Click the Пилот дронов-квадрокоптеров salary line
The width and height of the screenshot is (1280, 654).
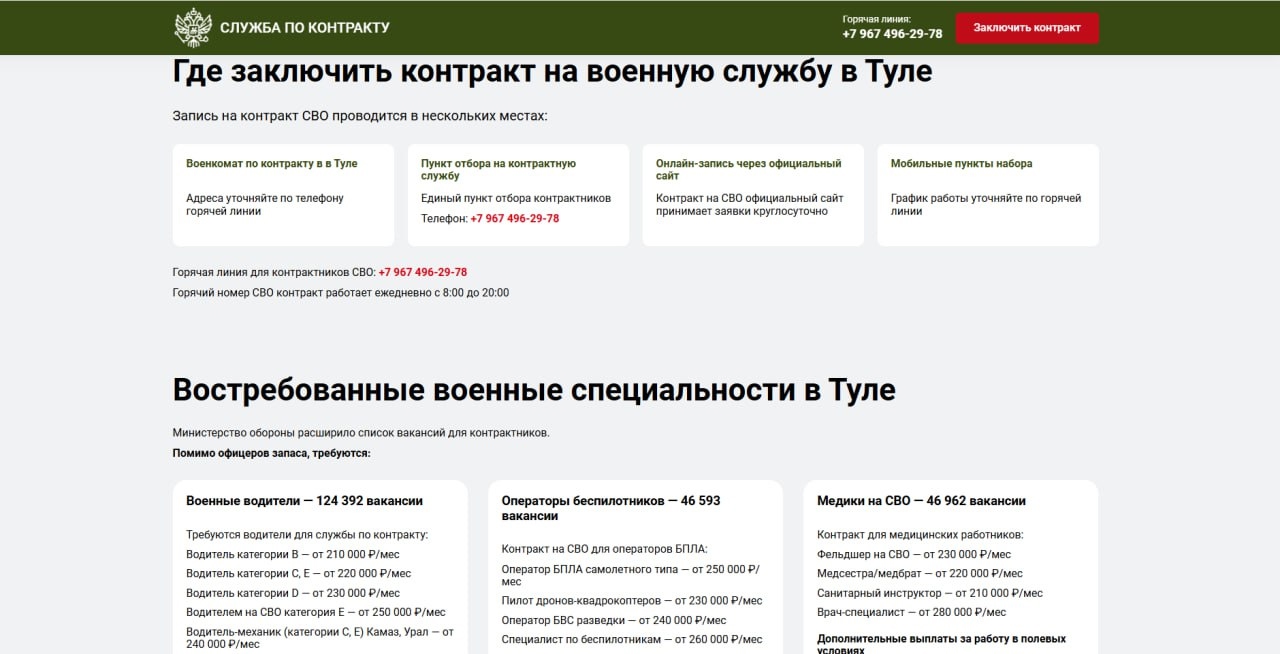point(631,601)
